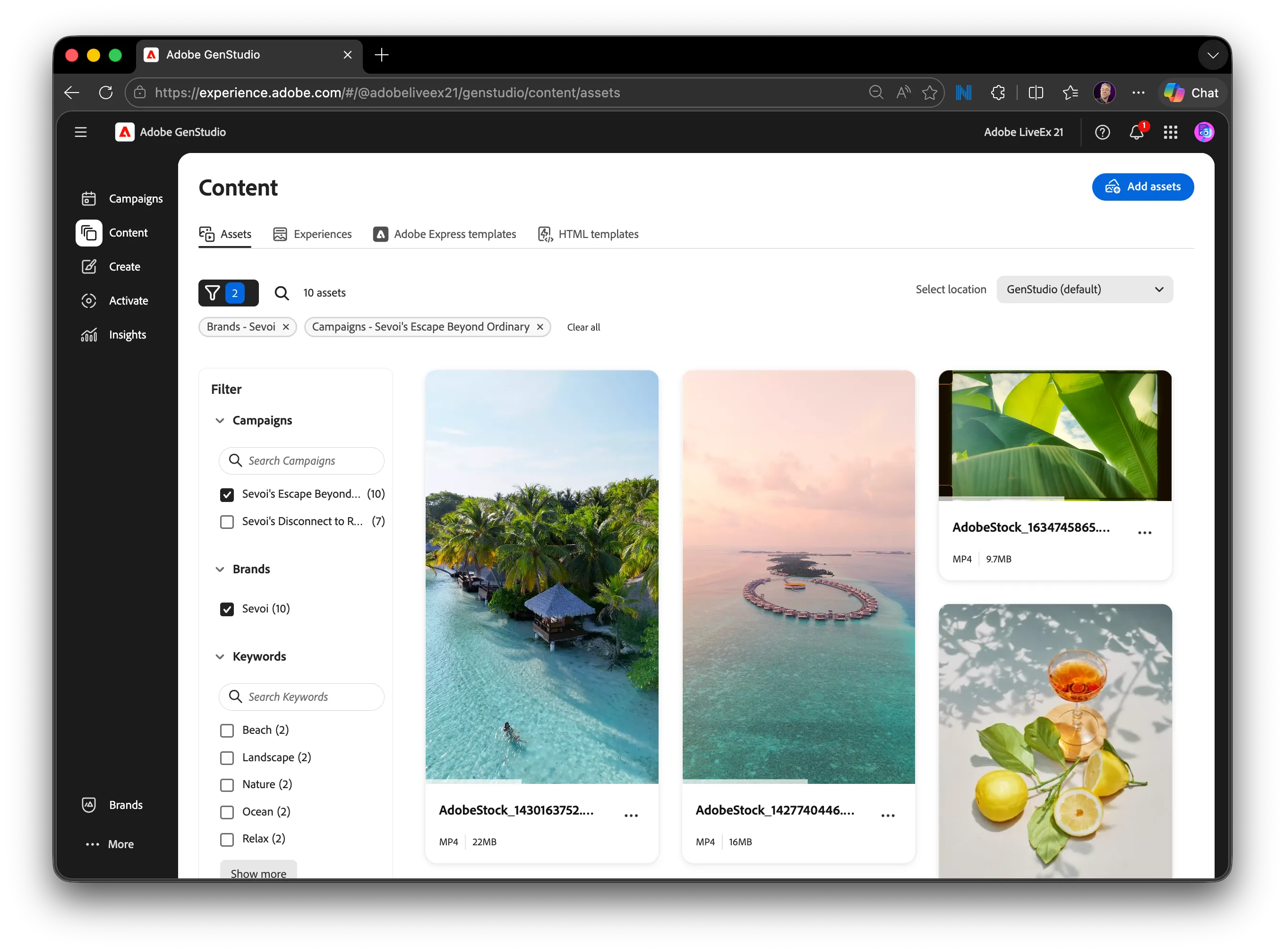
Task: Collapse the Keywords filter section
Action: [220, 656]
